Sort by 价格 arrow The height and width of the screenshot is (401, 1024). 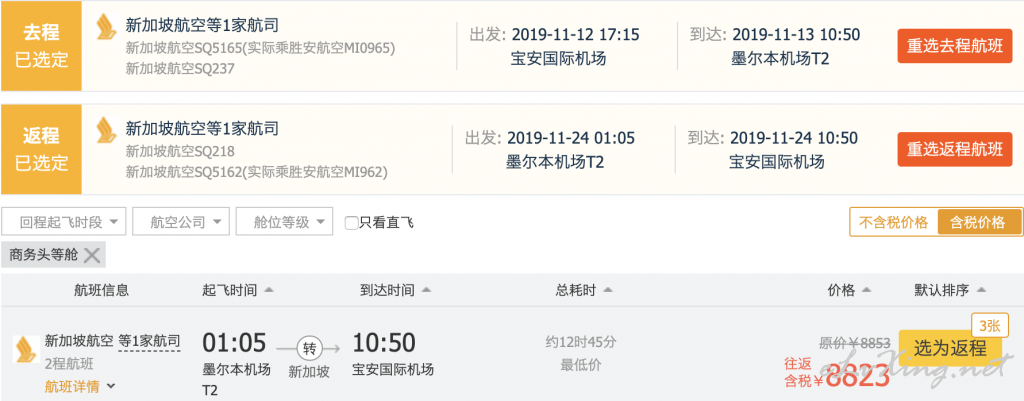click(867, 291)
